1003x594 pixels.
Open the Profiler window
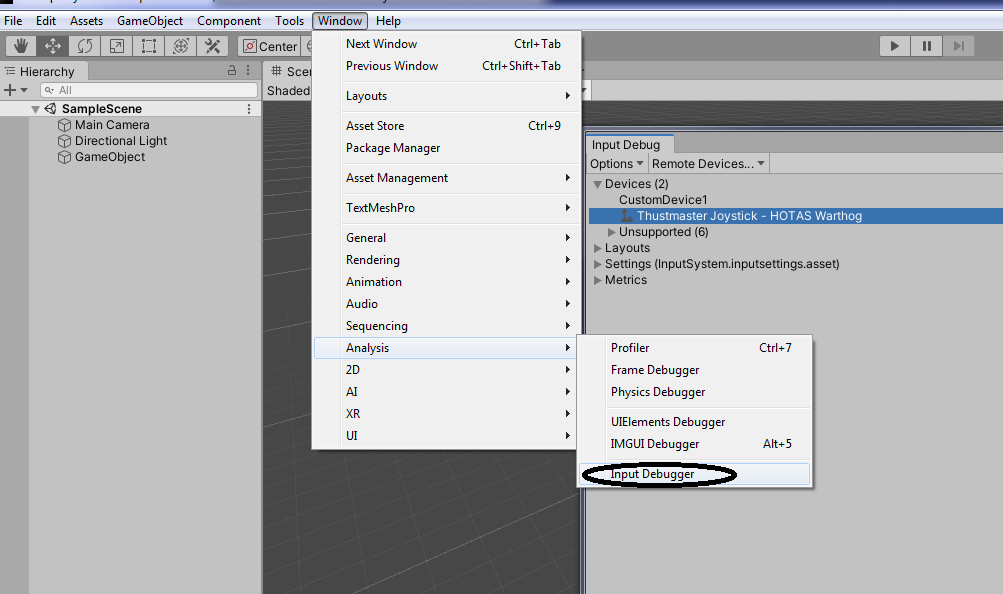pos(695,348)
